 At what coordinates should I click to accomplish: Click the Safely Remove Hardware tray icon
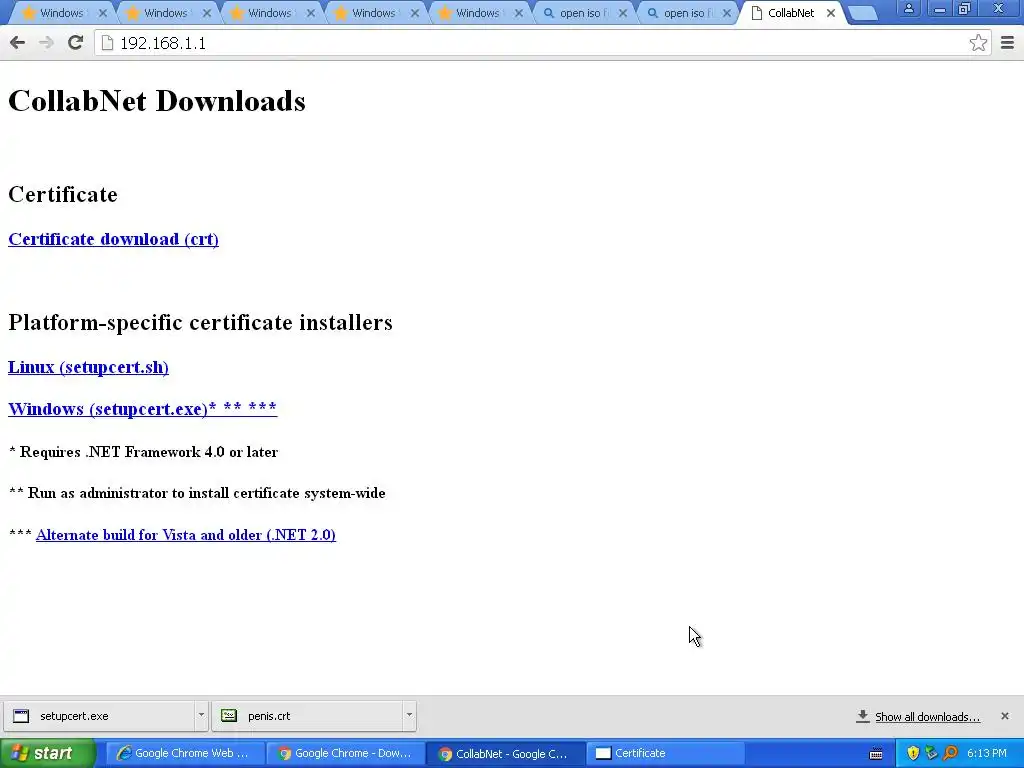pos(931,754)
